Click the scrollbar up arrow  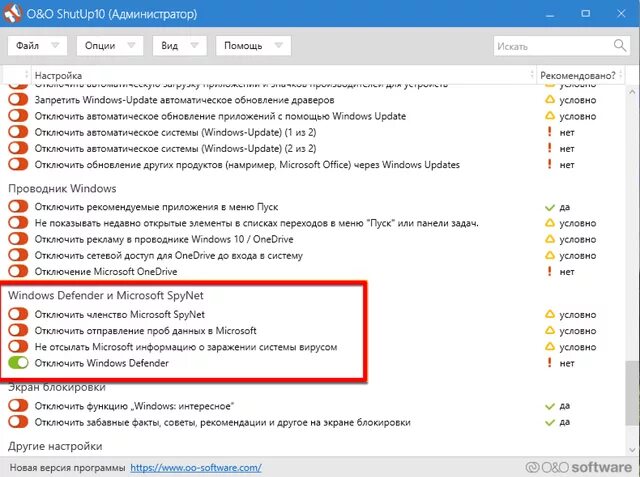click(x=632, y=92)
